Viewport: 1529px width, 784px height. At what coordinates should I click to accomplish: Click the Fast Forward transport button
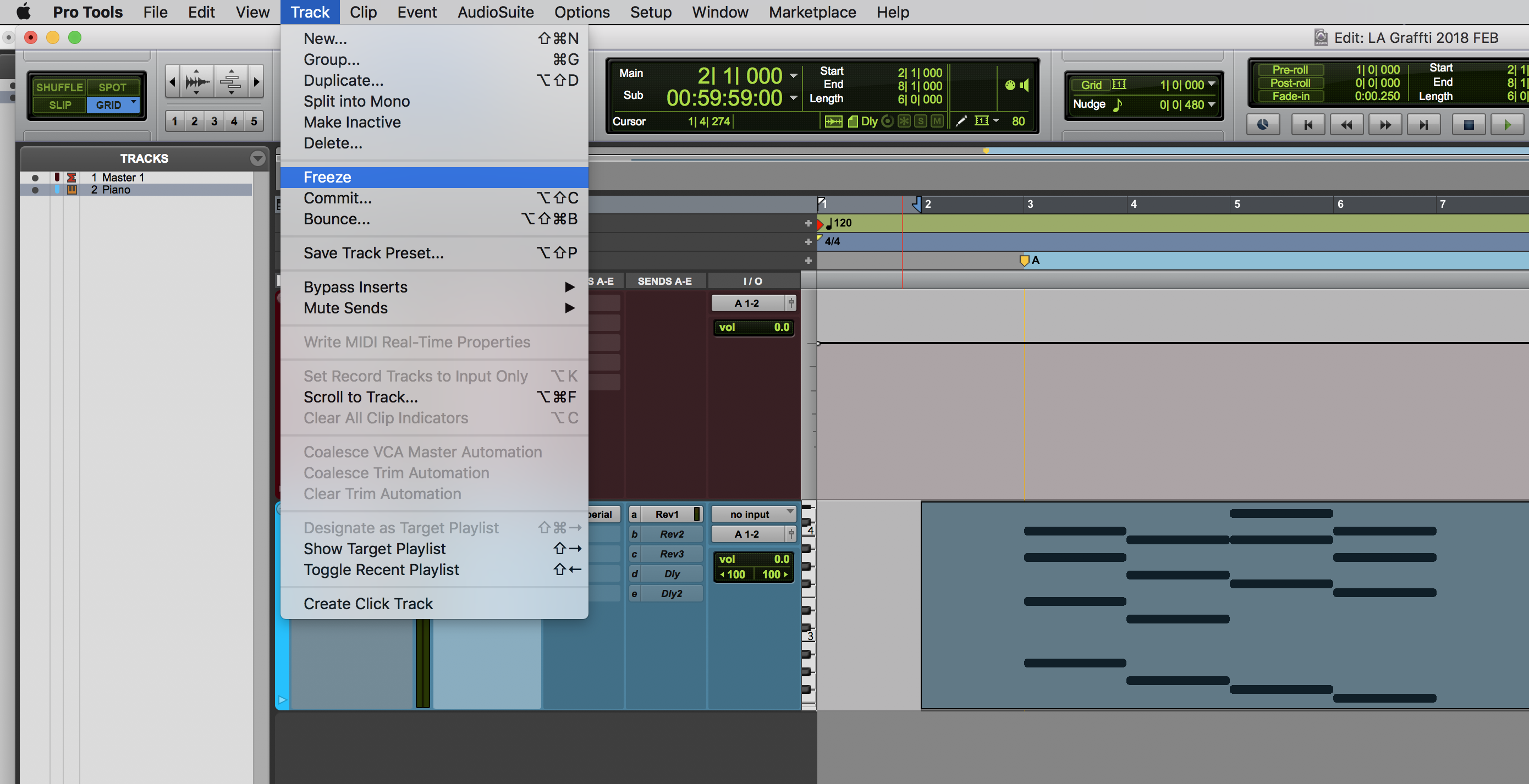click(1385, 125)
